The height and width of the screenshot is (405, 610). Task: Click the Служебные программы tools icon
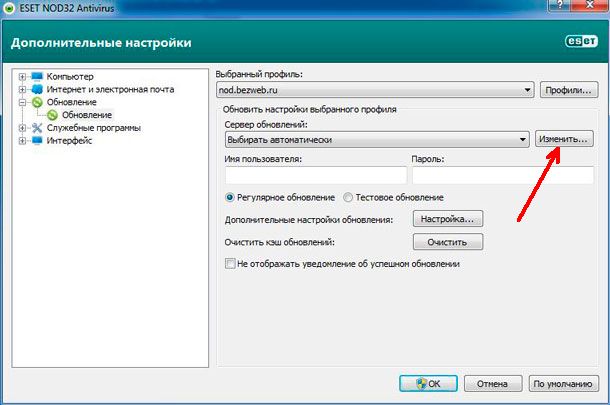(37, 128)
